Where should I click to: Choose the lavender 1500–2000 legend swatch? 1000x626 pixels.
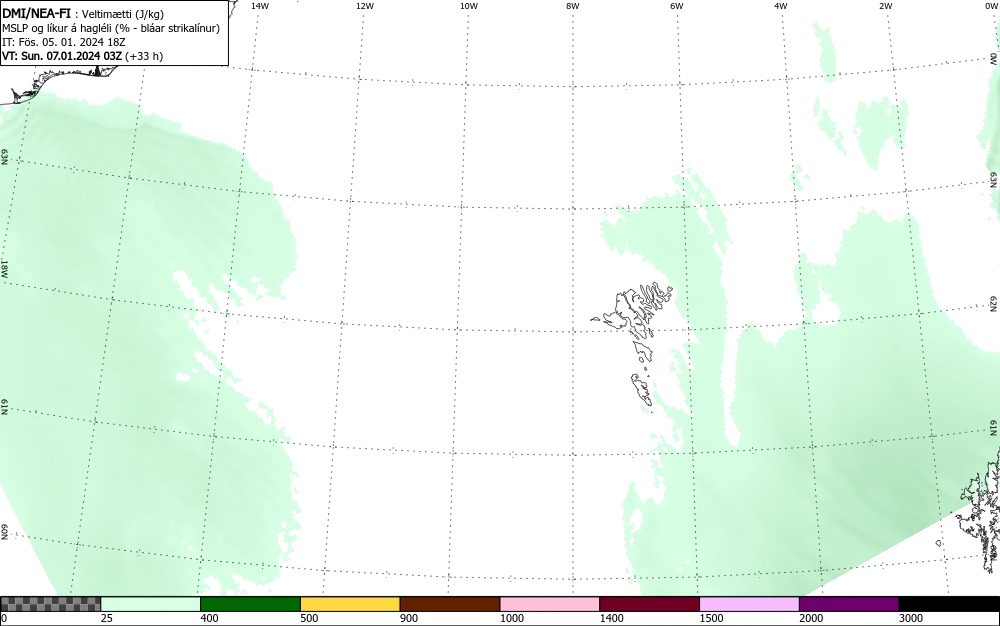tap(749, 604)
